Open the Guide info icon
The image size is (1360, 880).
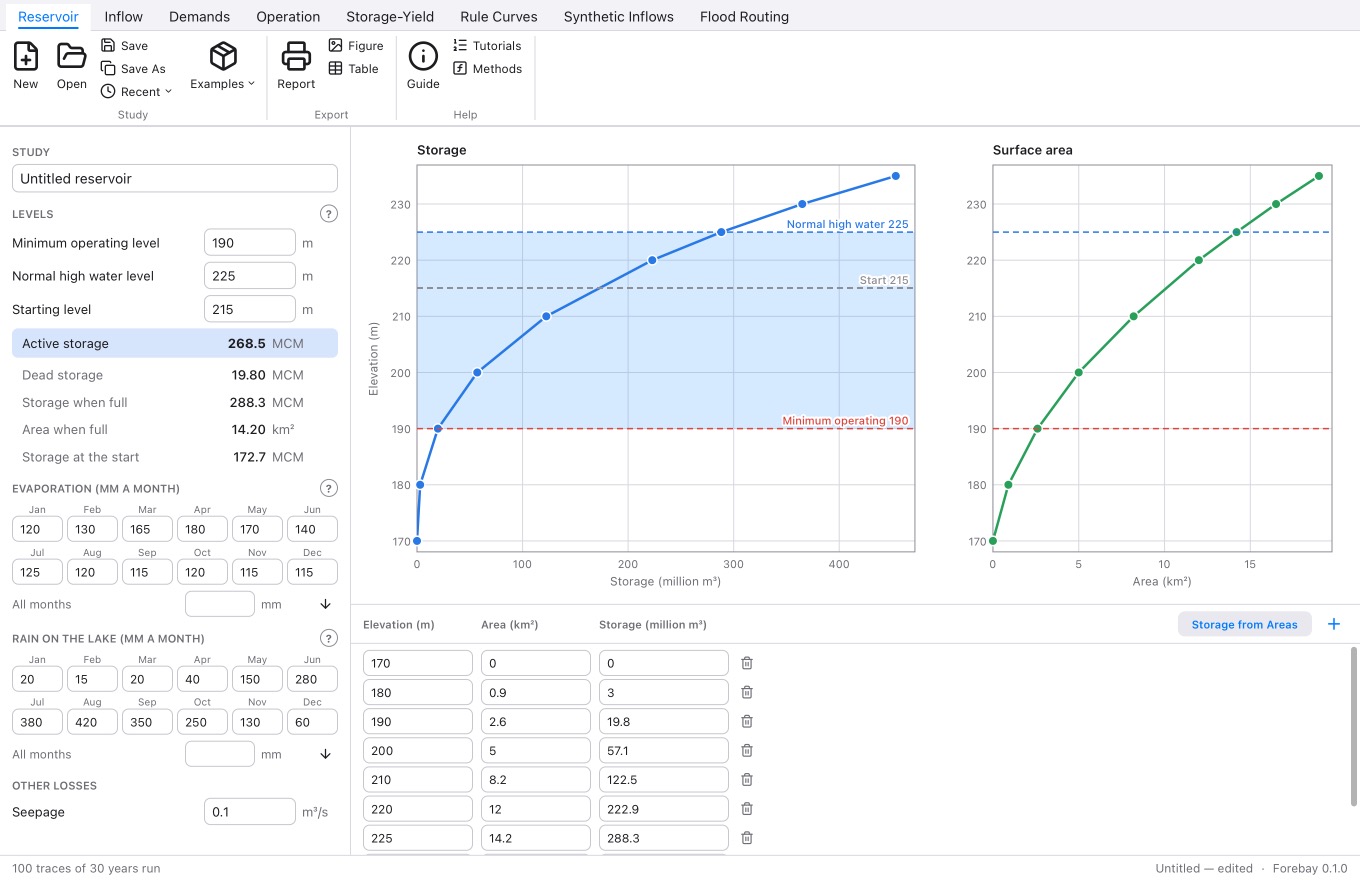coord(423,56)
